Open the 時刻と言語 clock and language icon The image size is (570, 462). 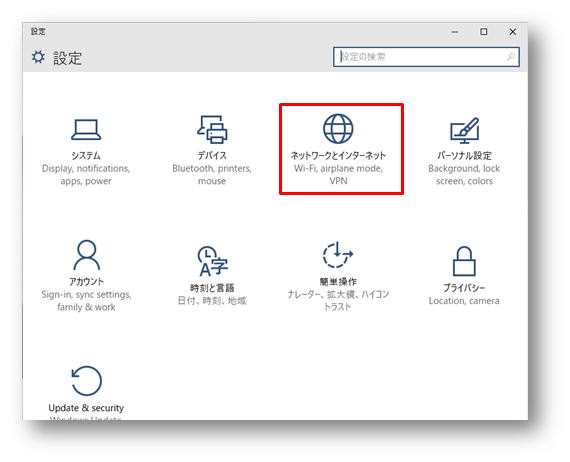point(212,261)
